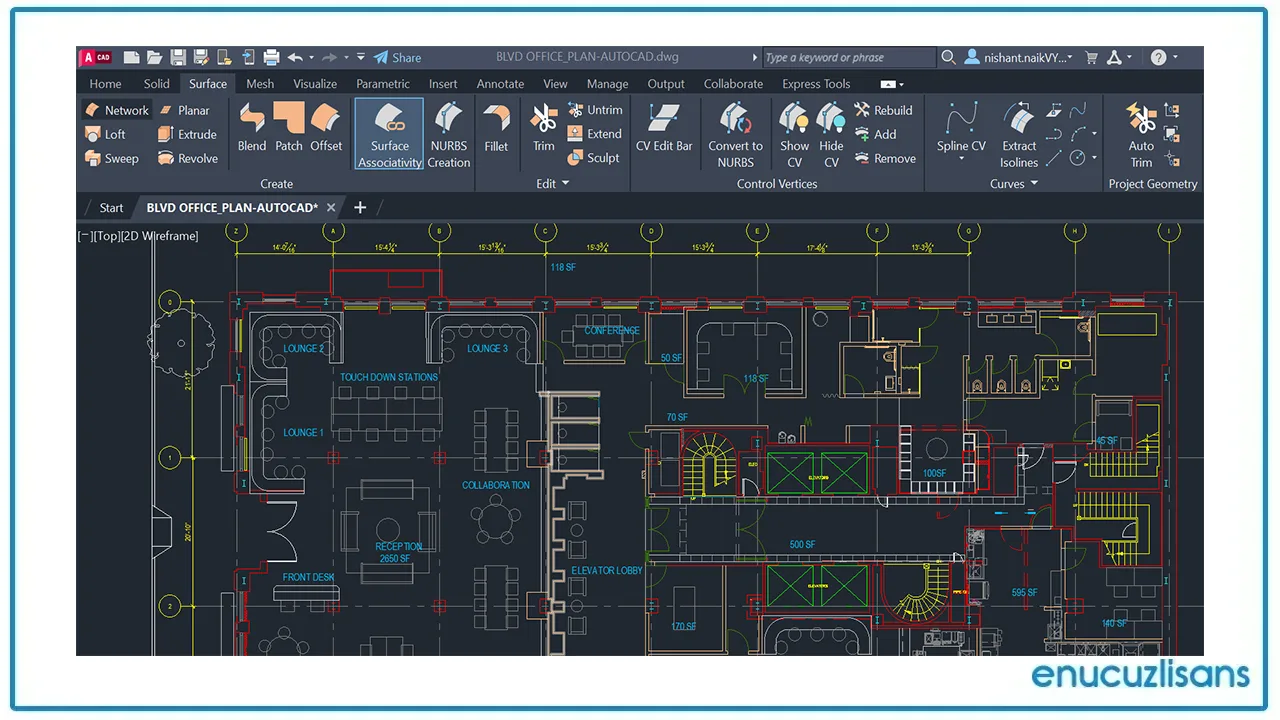Click the Autodesk App Store cart icon
The image size is (1280, 720).
[1091, 58]
